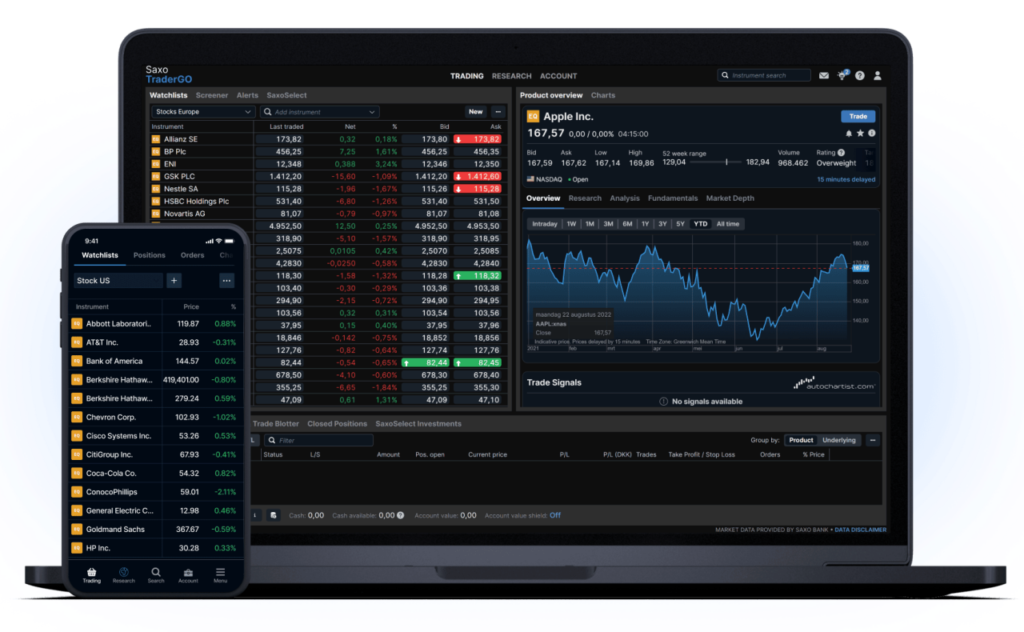Open the ACCOUNT section in top navigation

click(558, 76)
